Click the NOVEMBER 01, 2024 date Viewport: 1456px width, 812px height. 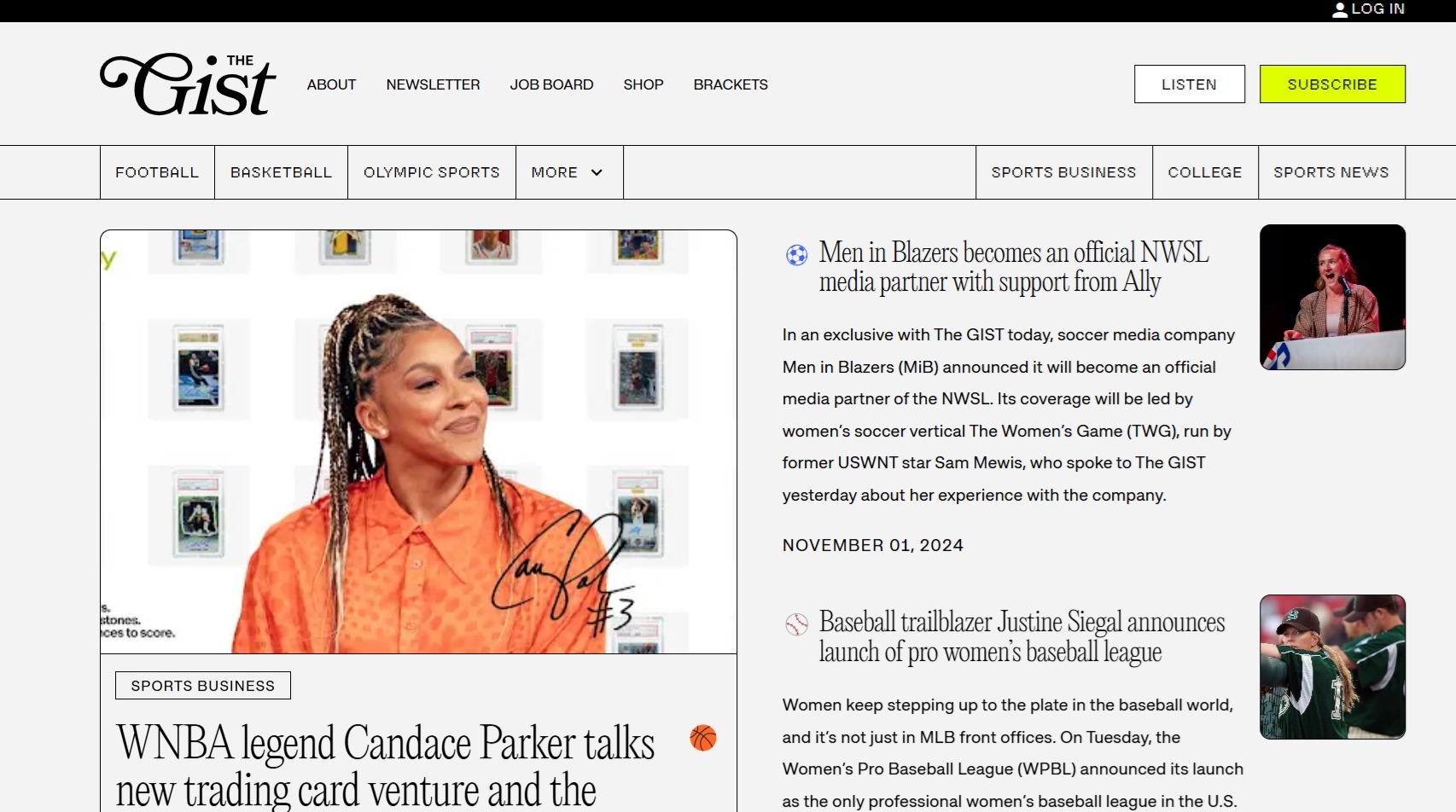873,545
